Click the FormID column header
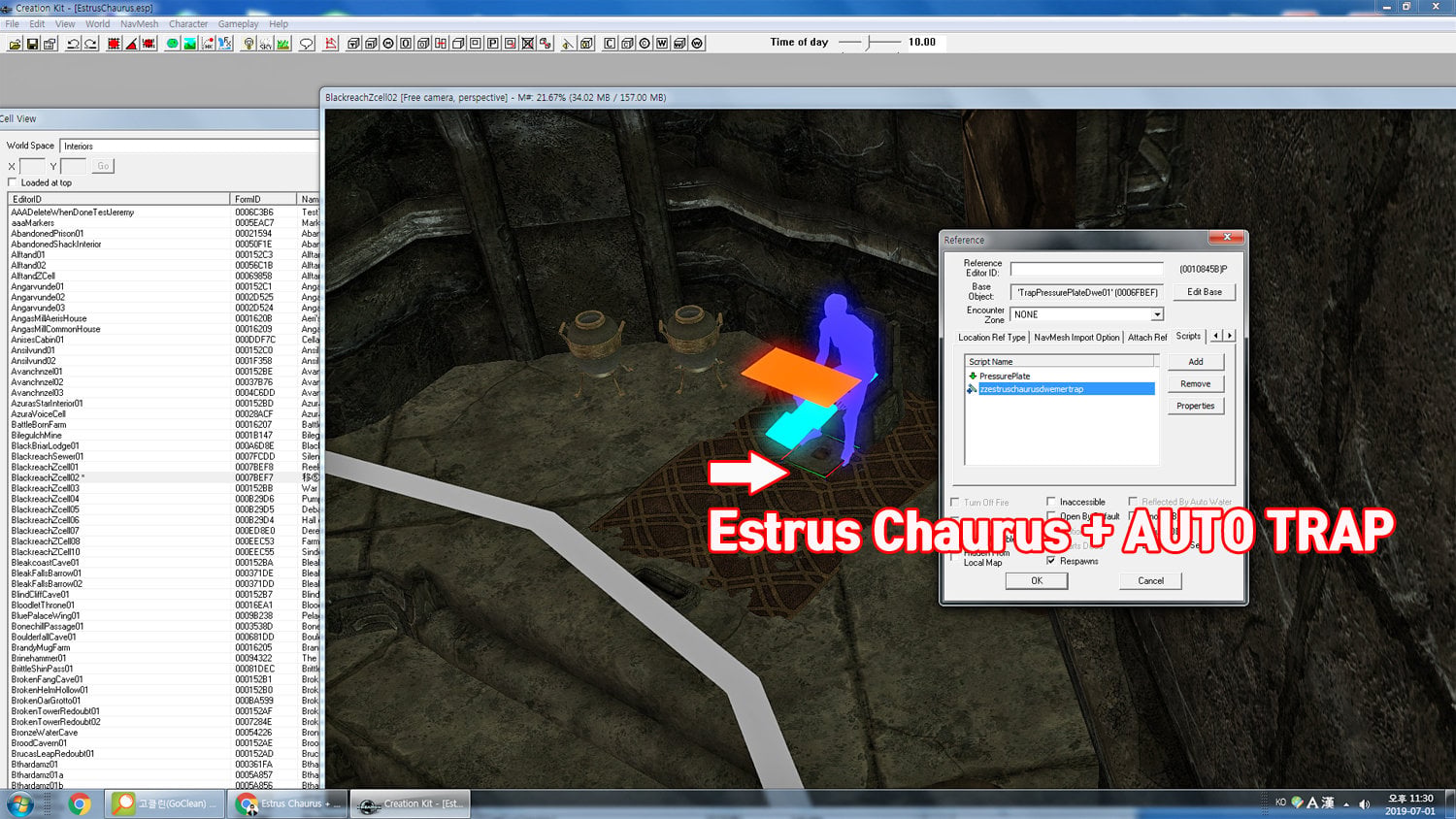This screenshot has height=819, width=1456. pyautogui.click(x=263, y=199)
